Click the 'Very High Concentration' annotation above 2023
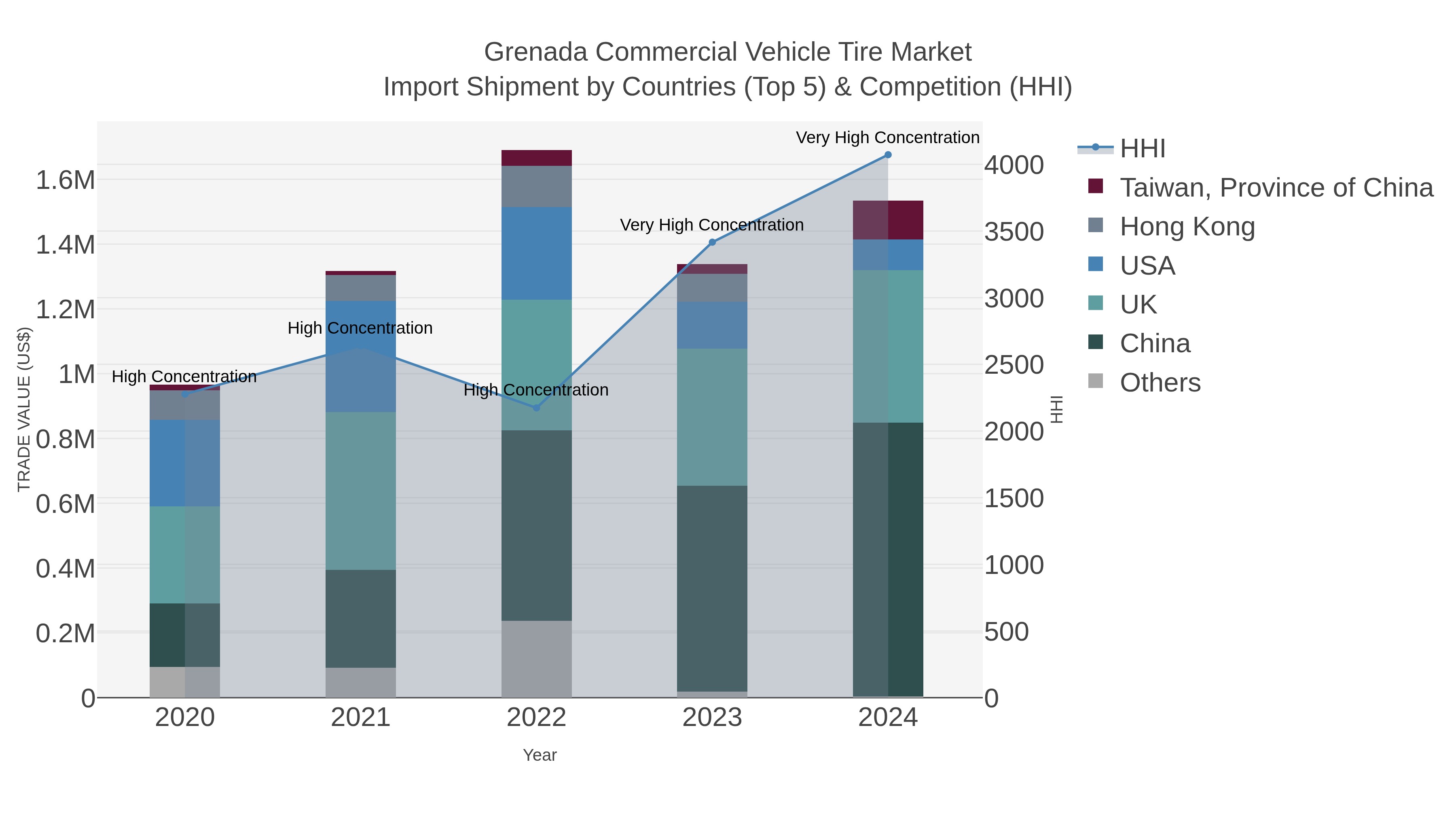1456x819 pixels. pyautogui.click(x=712, y=225)
